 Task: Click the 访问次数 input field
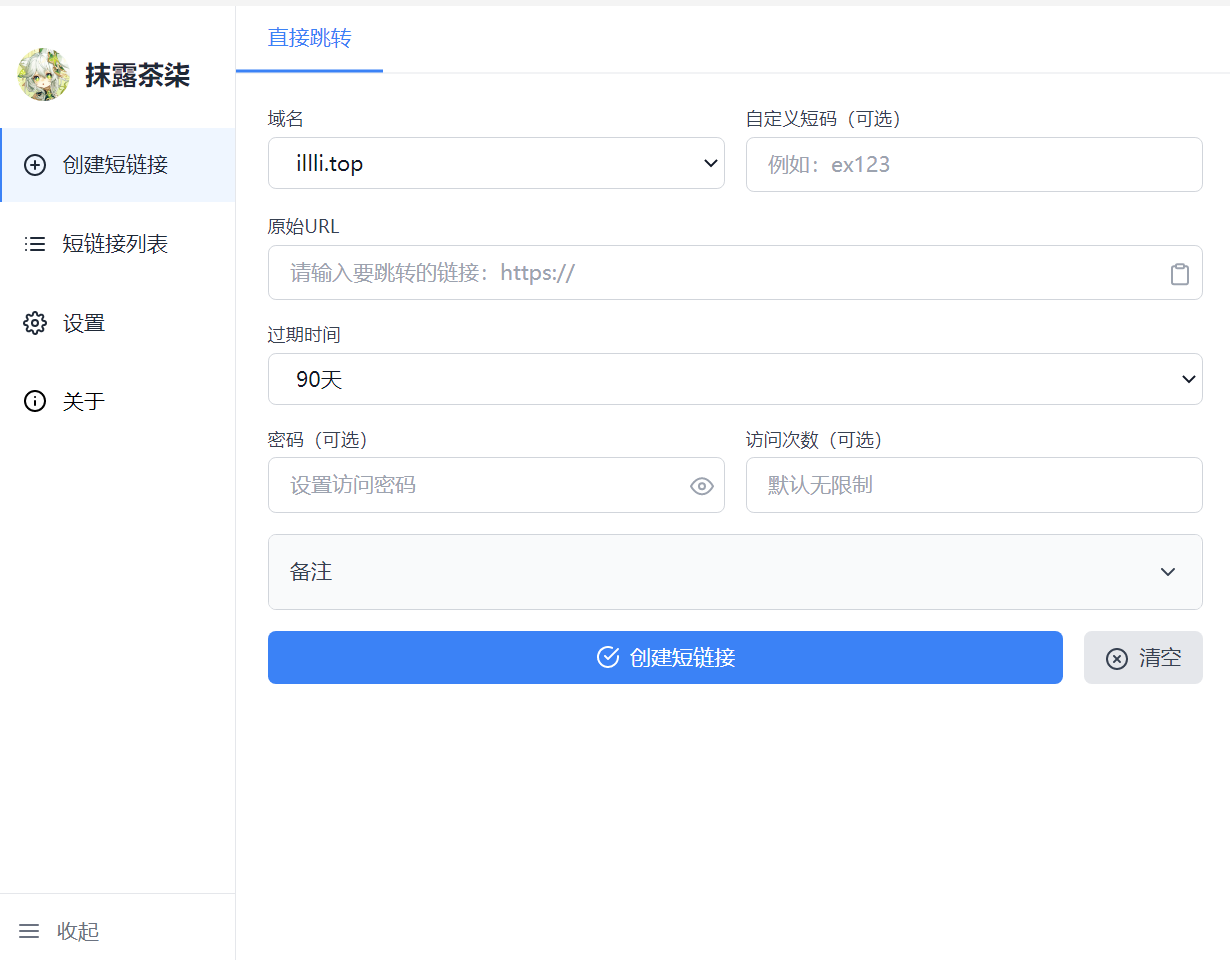[x=973, y=486]
